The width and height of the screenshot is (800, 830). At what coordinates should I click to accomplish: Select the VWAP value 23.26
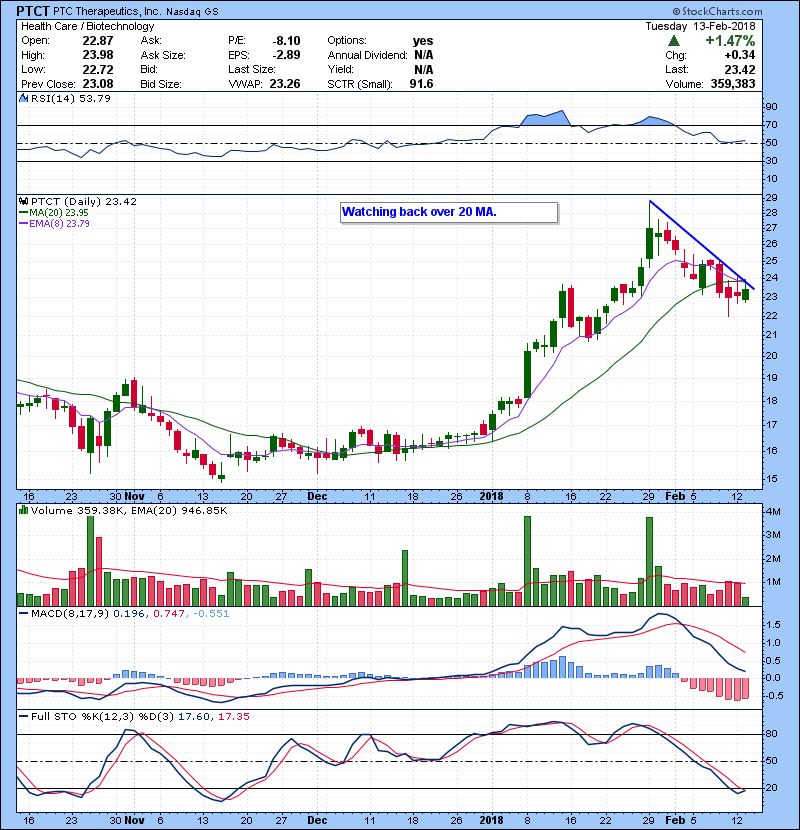tap(285, 84)
